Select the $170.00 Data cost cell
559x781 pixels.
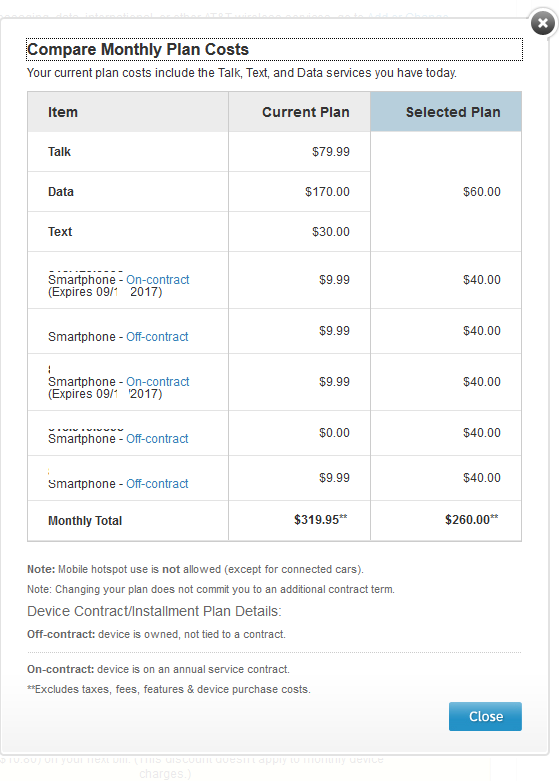[x=299, y=192]
